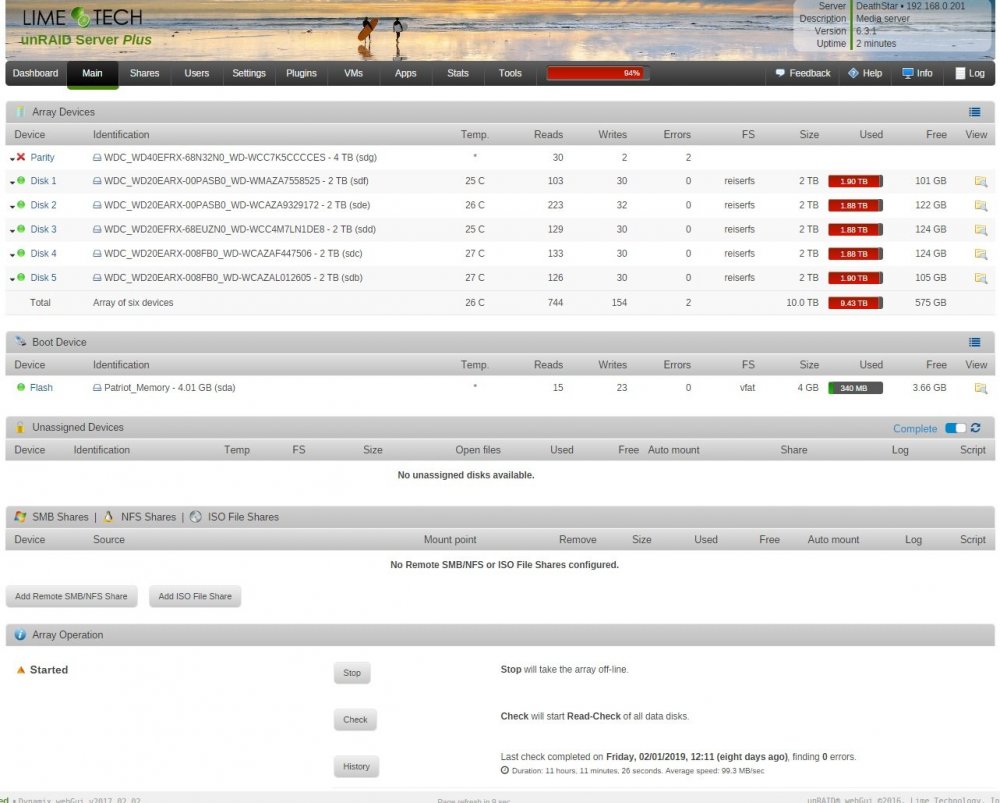Click the view folder icon for Disk 3
Screen dimensions: 1000x803
[980, 230]
